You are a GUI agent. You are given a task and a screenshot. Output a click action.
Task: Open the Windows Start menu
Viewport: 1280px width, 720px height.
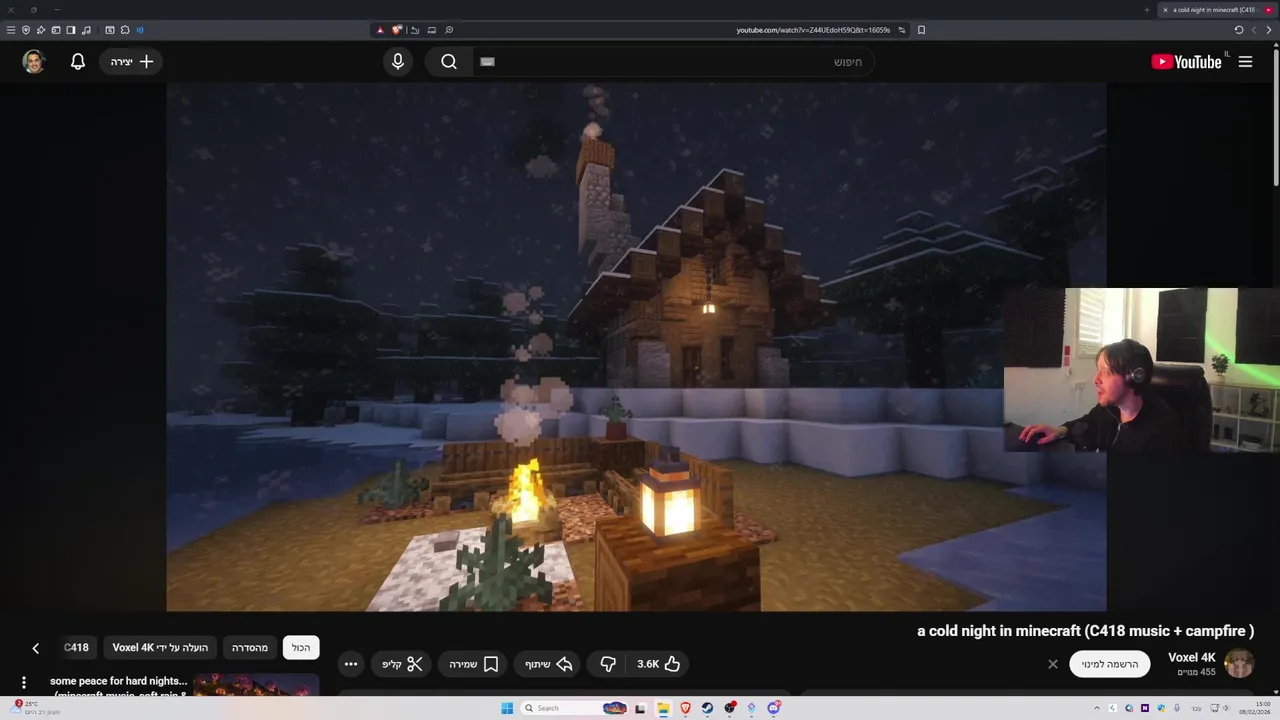tap(507, 708)
